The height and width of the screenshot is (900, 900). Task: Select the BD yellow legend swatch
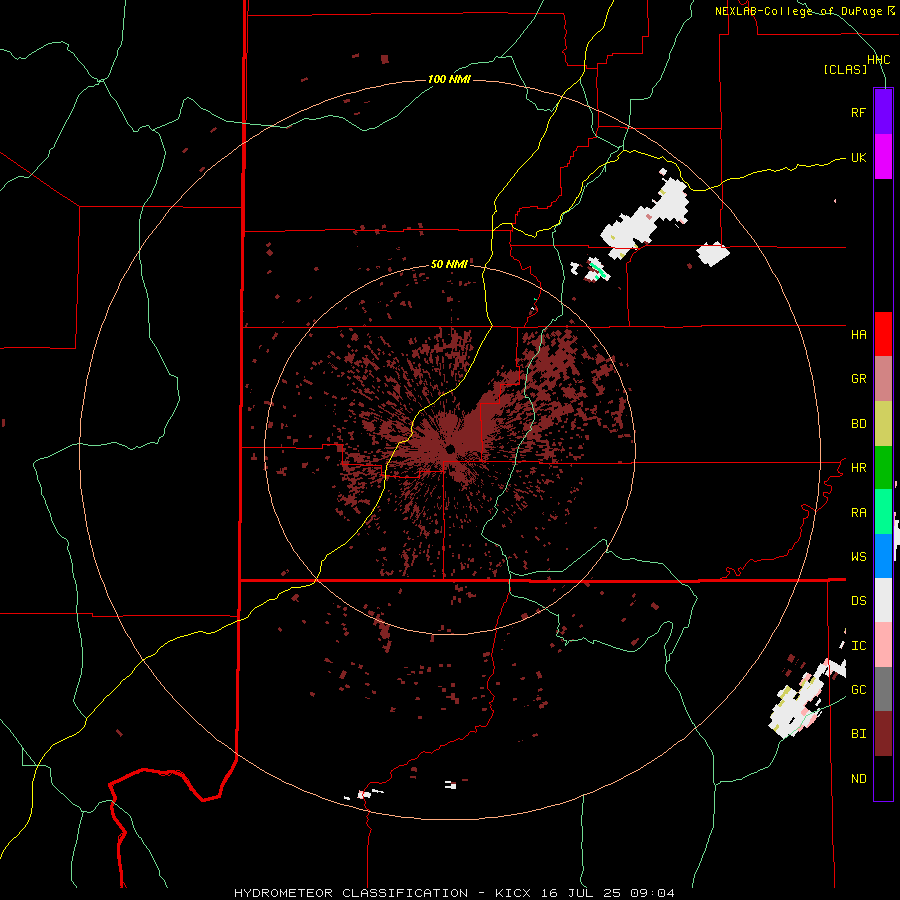click(883, 424)
